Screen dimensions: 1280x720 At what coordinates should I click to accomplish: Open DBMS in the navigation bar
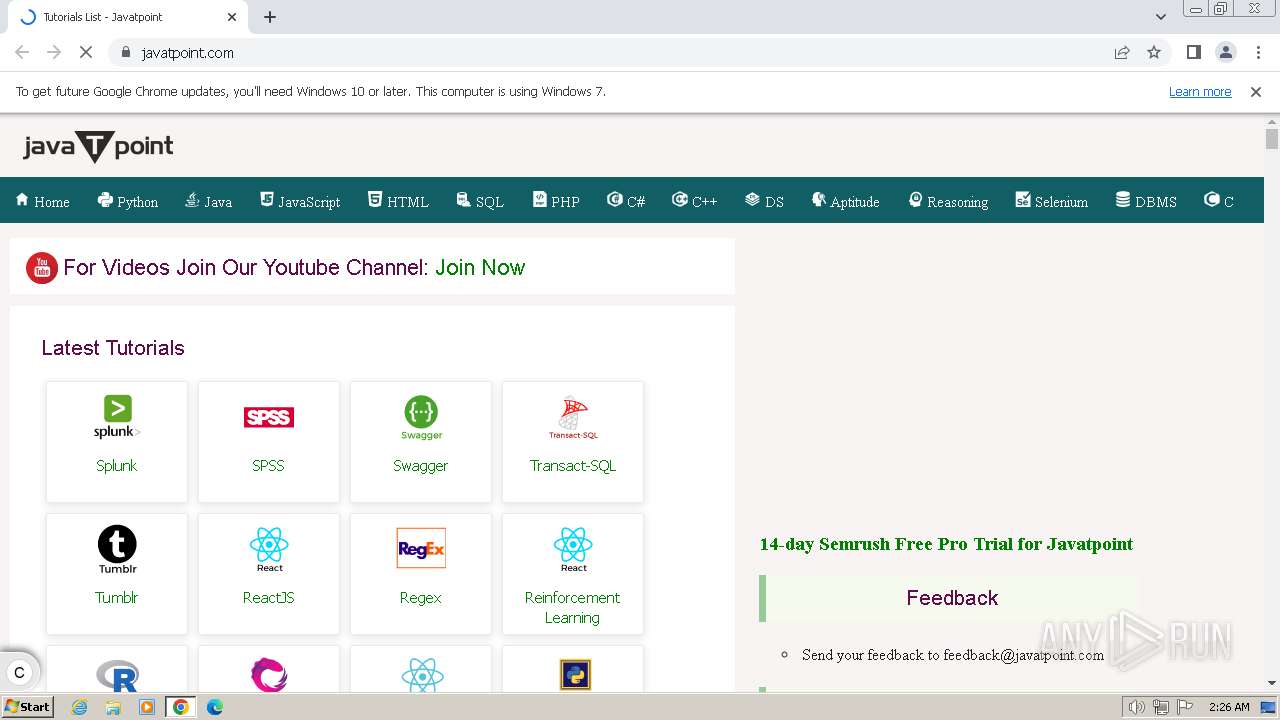1146,201
